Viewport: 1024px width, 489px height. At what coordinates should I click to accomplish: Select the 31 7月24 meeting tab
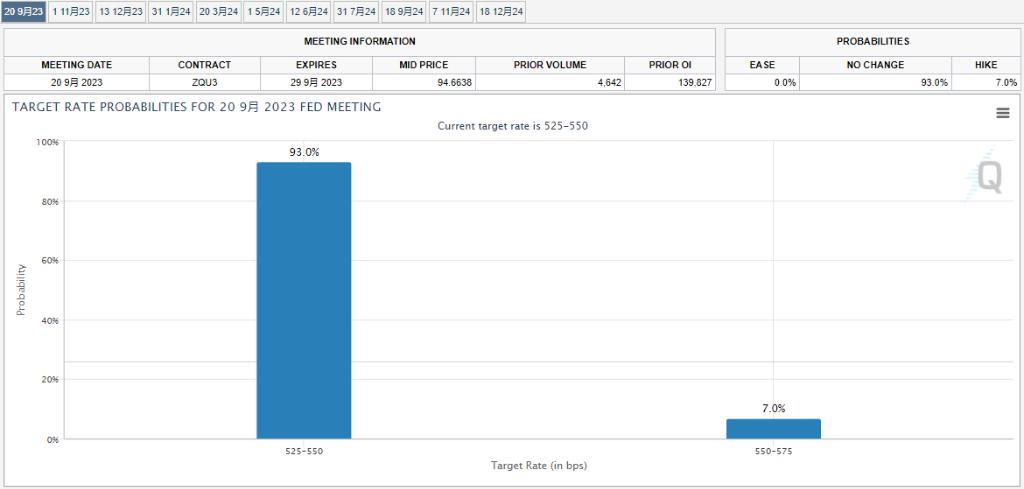pyautogui.click(x=356, y=12)
